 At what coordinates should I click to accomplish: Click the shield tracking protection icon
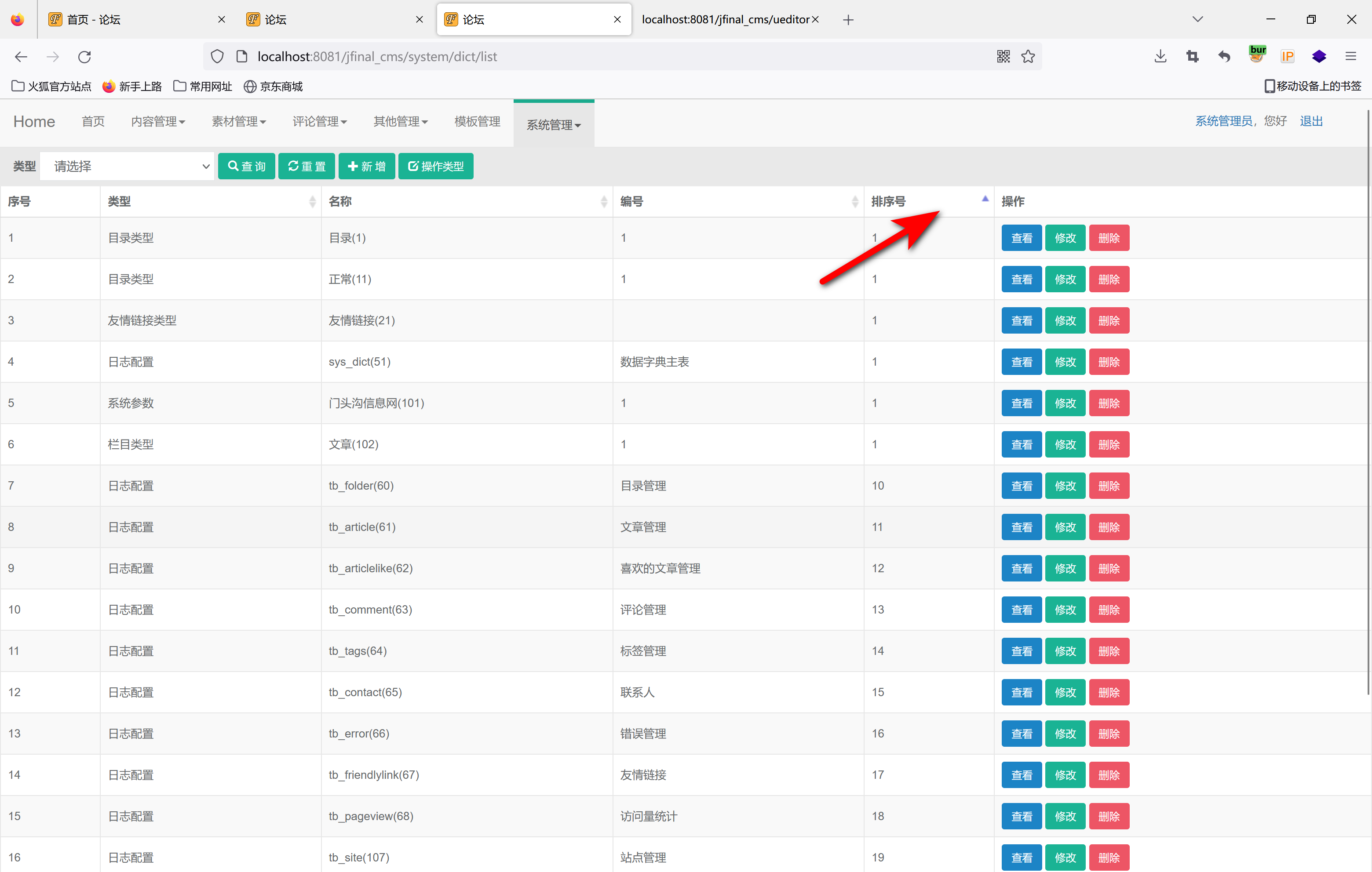(217, 56)
